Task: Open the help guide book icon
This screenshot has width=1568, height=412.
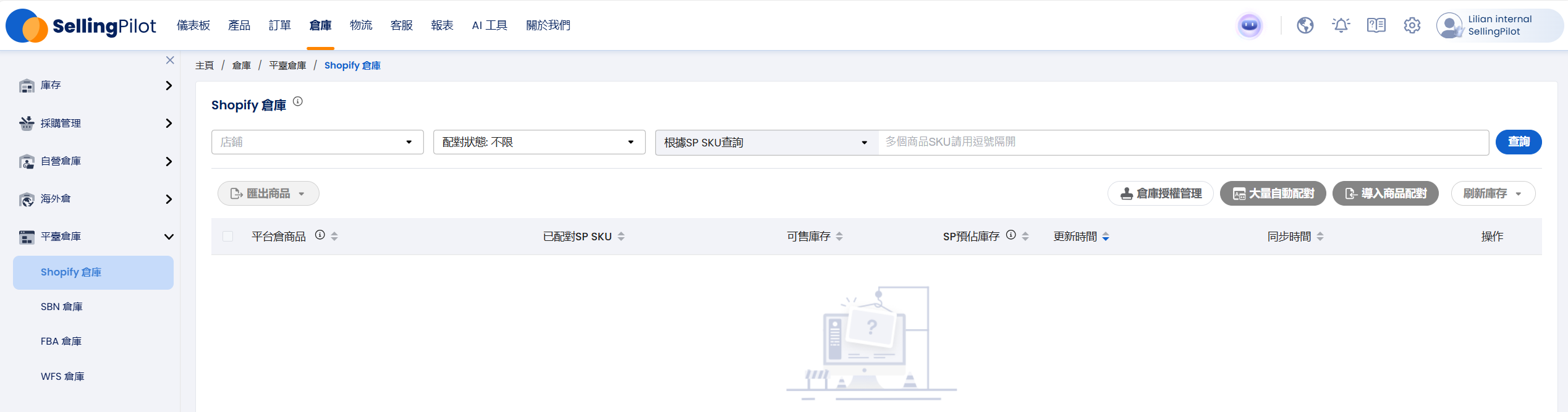Action: (1376, 25)
